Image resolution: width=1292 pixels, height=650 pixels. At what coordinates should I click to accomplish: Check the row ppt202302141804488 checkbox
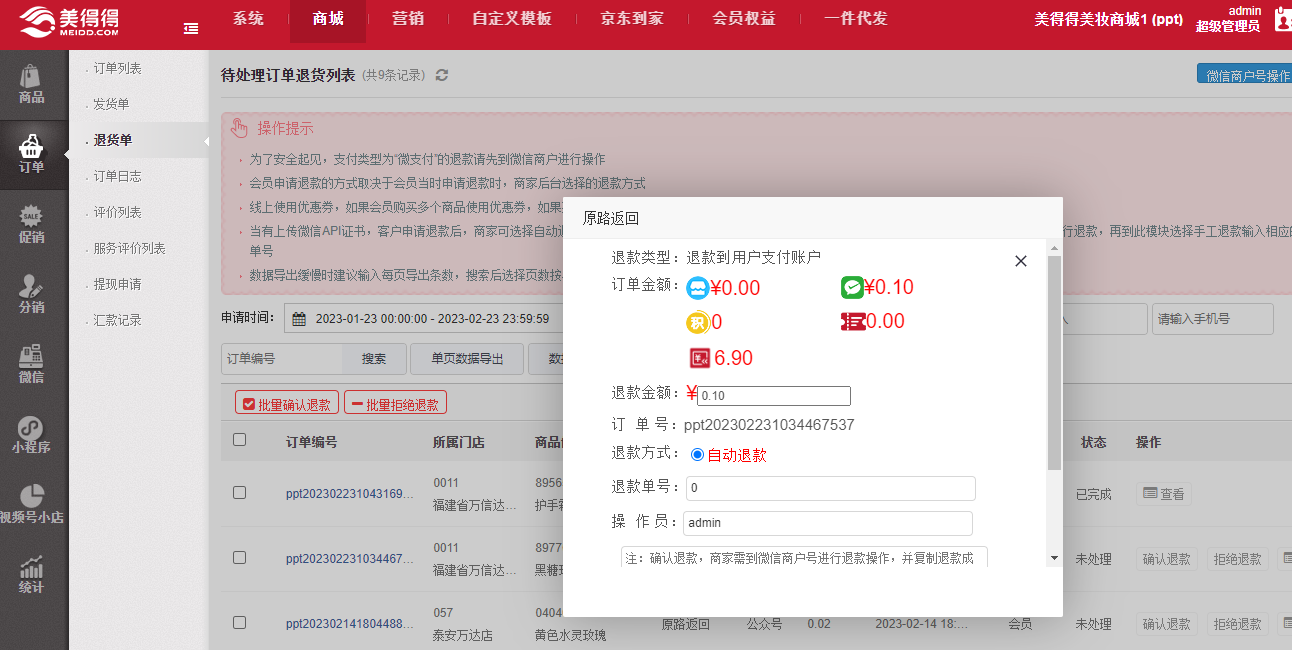tap(239, 623)
